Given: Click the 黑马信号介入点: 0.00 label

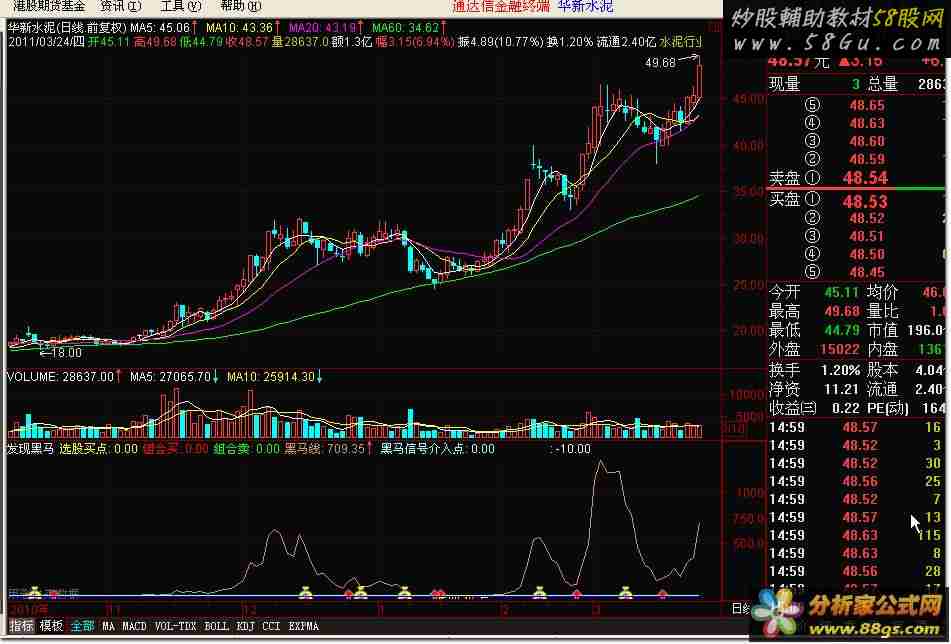Looking at the screenshot, I should coord(437,449).
